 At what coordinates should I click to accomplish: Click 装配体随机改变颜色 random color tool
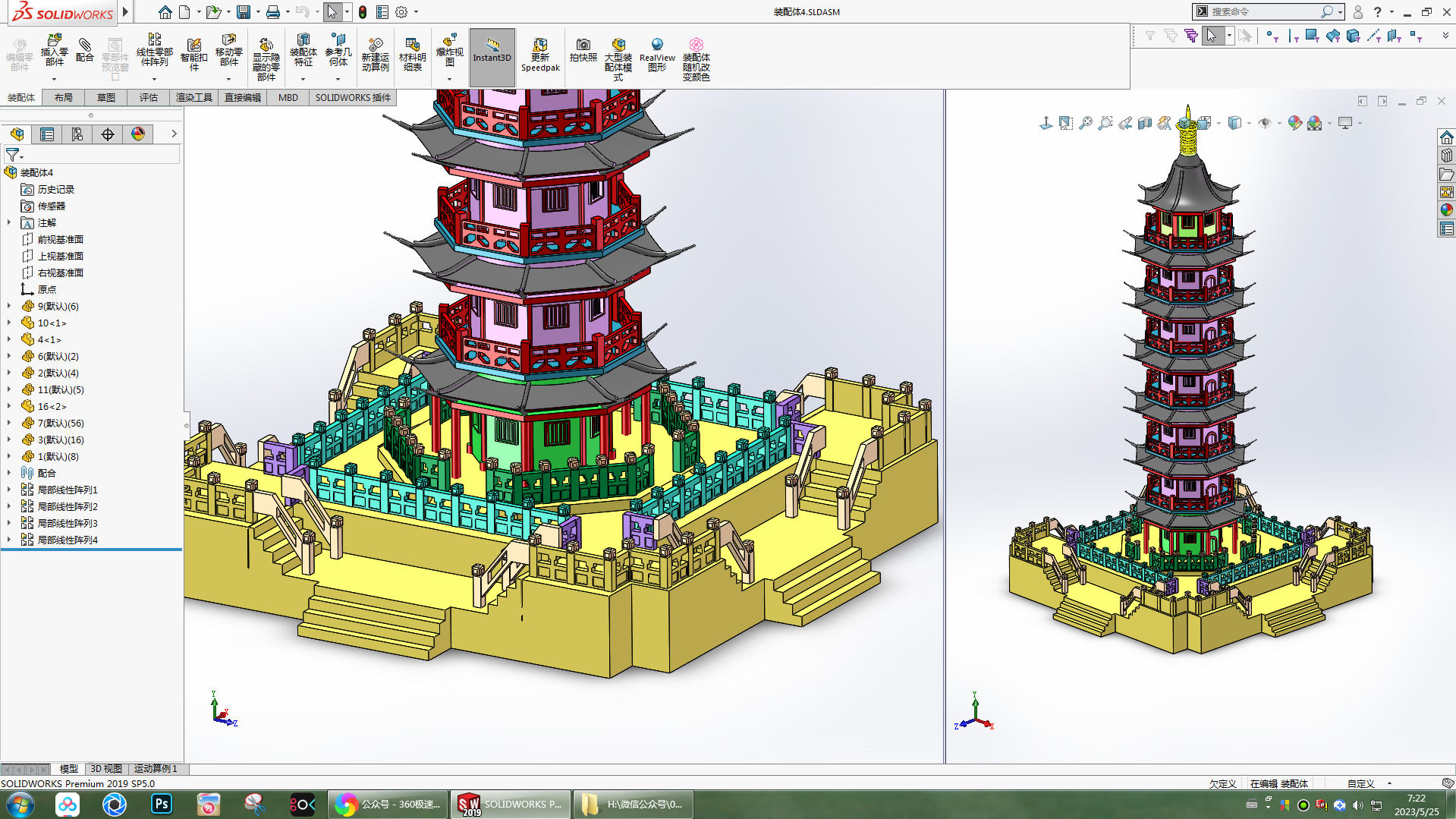[x=697, y=59]
